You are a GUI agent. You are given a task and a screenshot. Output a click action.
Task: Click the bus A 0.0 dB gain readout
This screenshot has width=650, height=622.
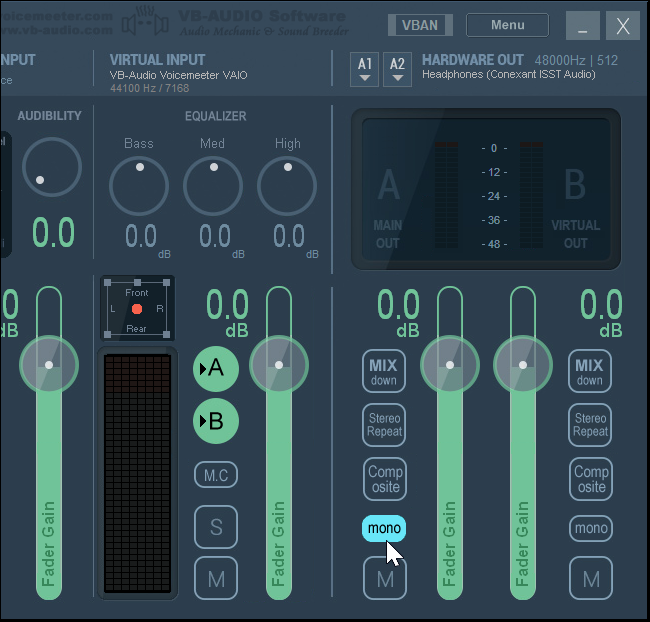399,312
